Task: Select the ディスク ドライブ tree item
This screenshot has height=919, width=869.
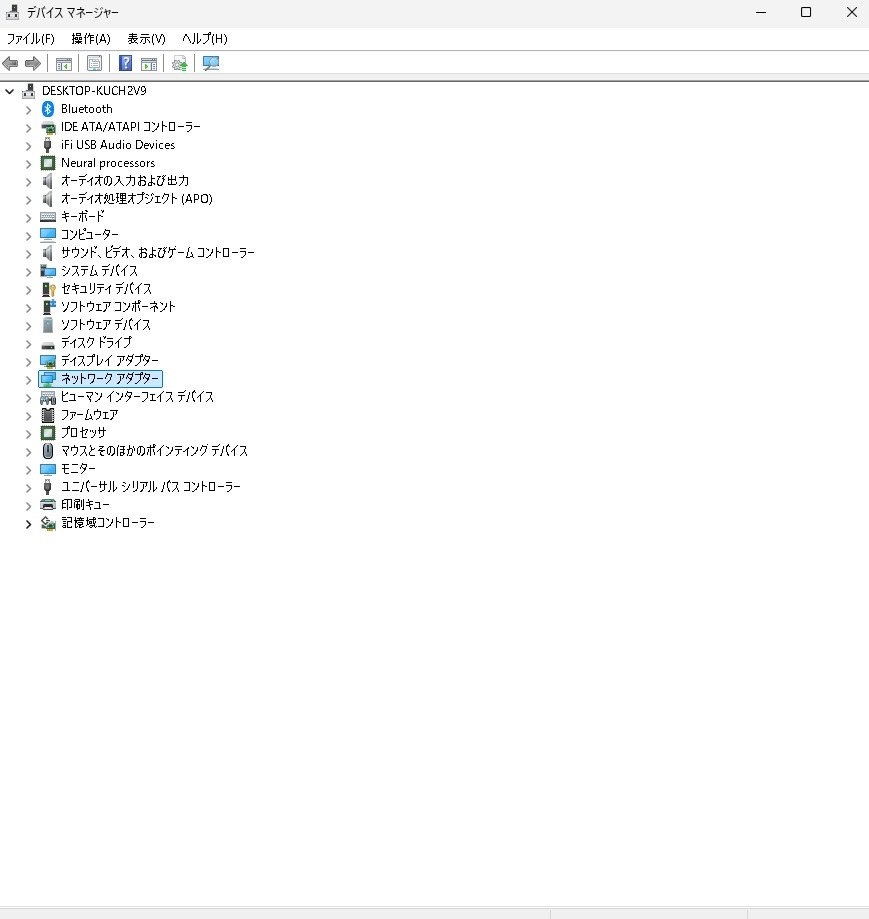Action: (x=96, y=343)
